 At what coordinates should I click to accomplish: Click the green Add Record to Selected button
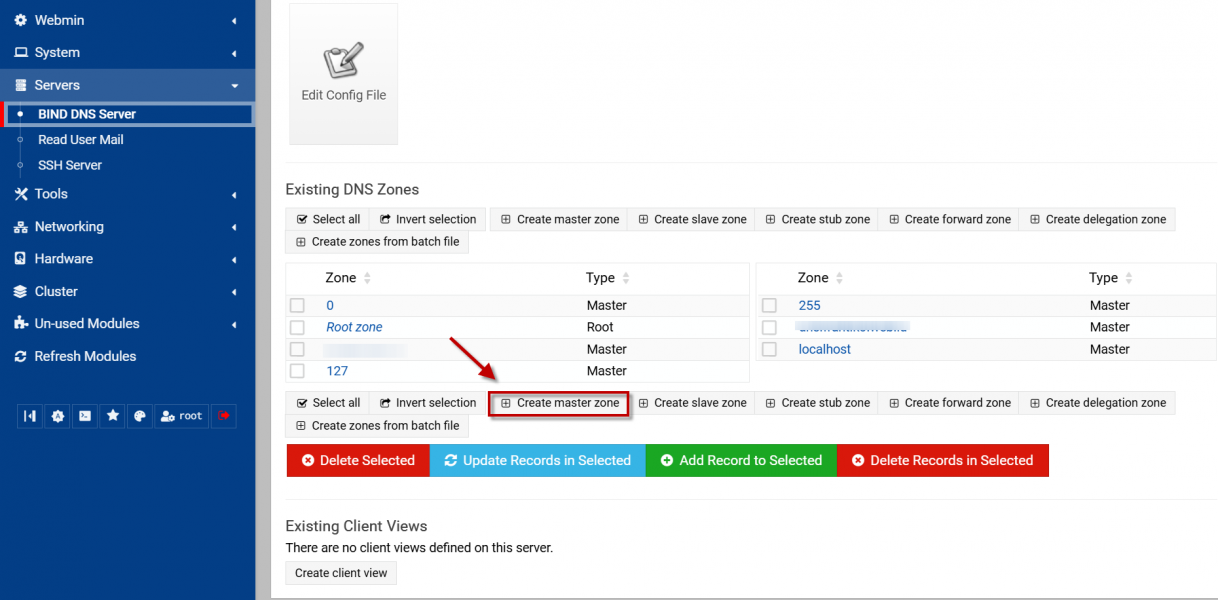coord(741,461)
